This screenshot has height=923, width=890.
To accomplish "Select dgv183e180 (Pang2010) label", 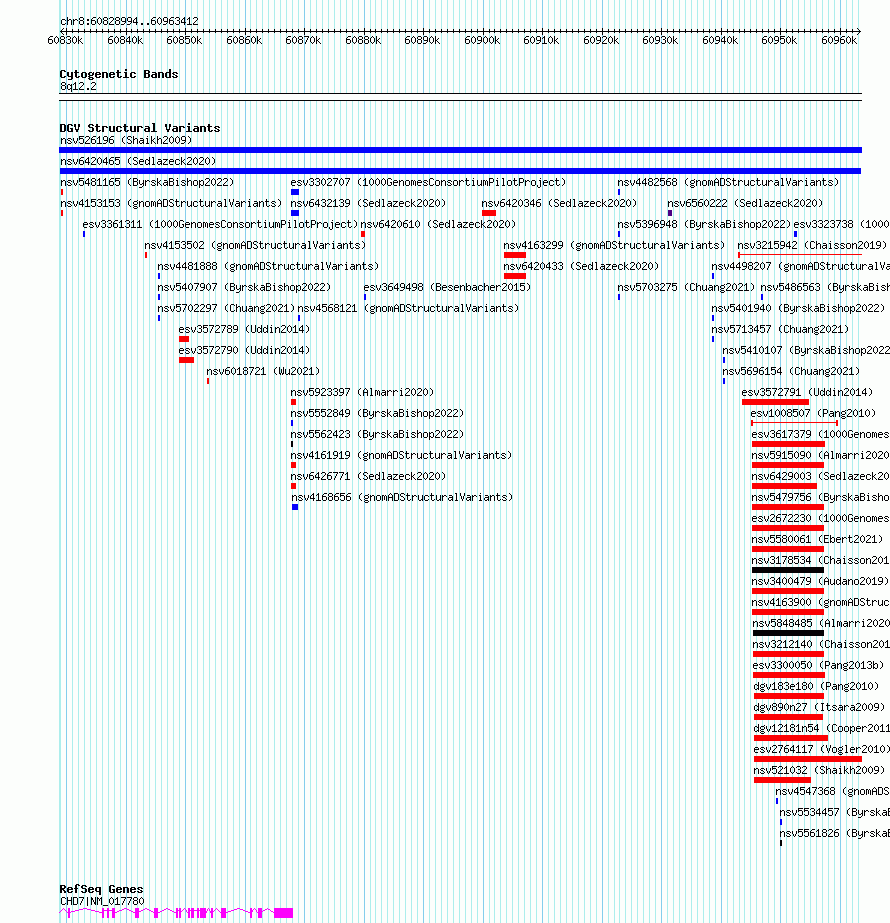I will click(x=816, y=686).
